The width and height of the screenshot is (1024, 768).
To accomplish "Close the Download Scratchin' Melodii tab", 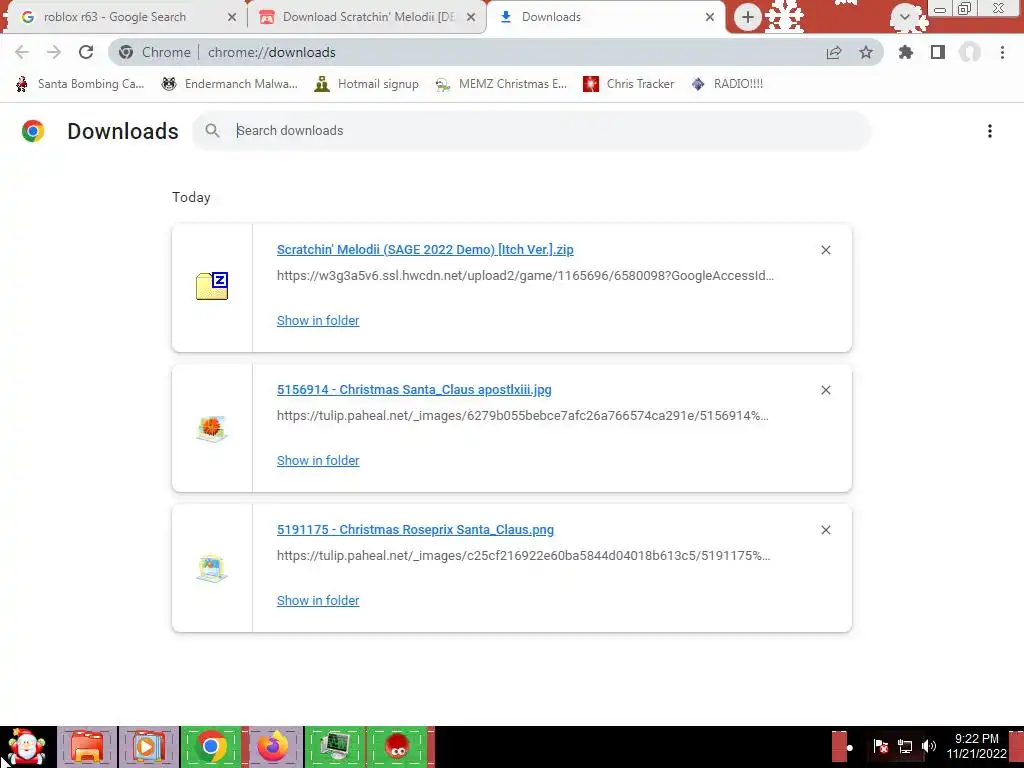I will pos(471,17).
